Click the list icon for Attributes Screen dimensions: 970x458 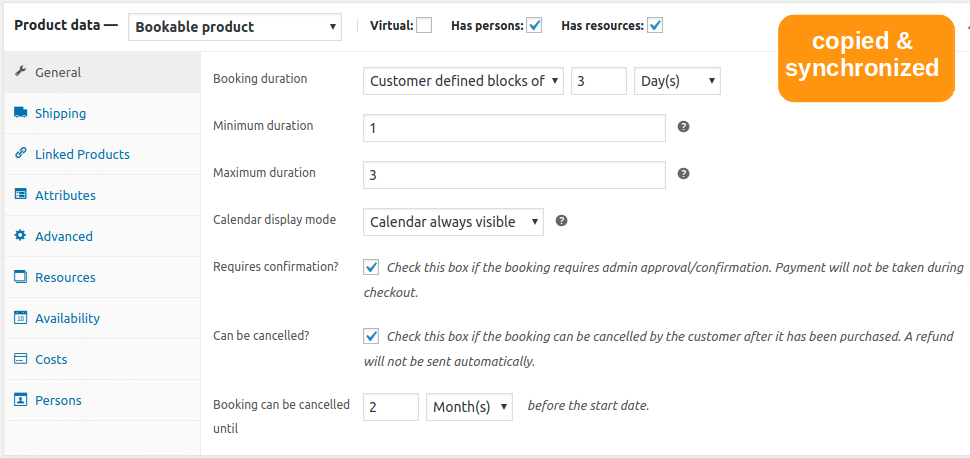point(20,194)
